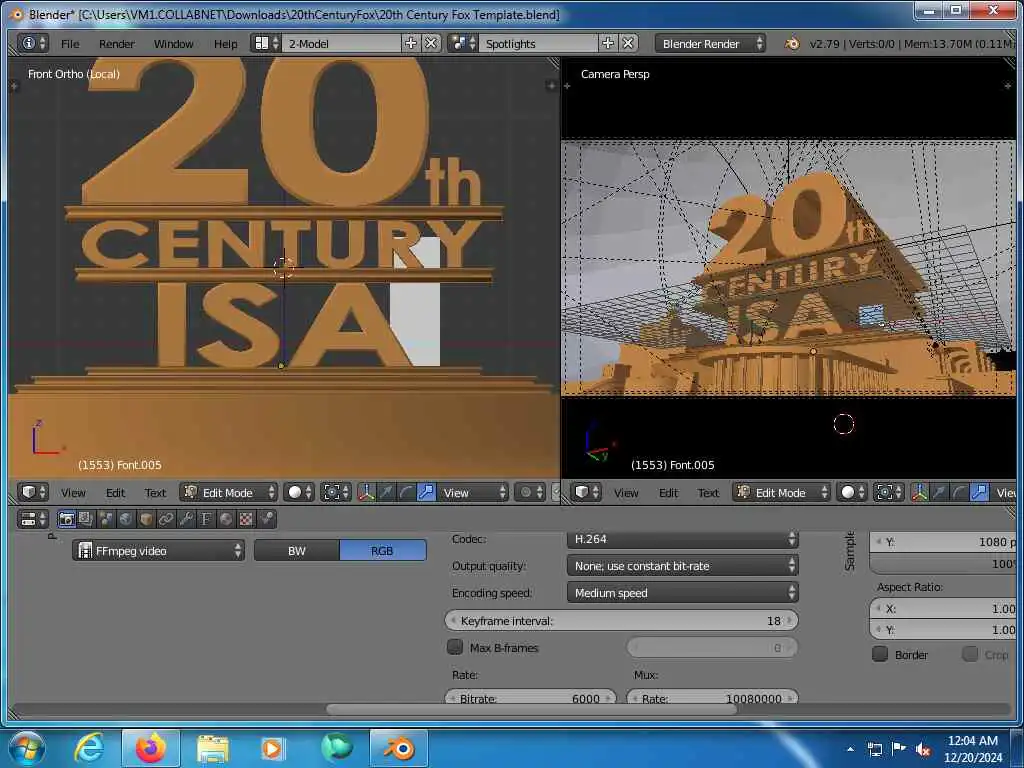The width and height of the screenshot is (1024, 768).
Task: Select translate manipulator in left viewport
Action: click(x=387, y=492)
